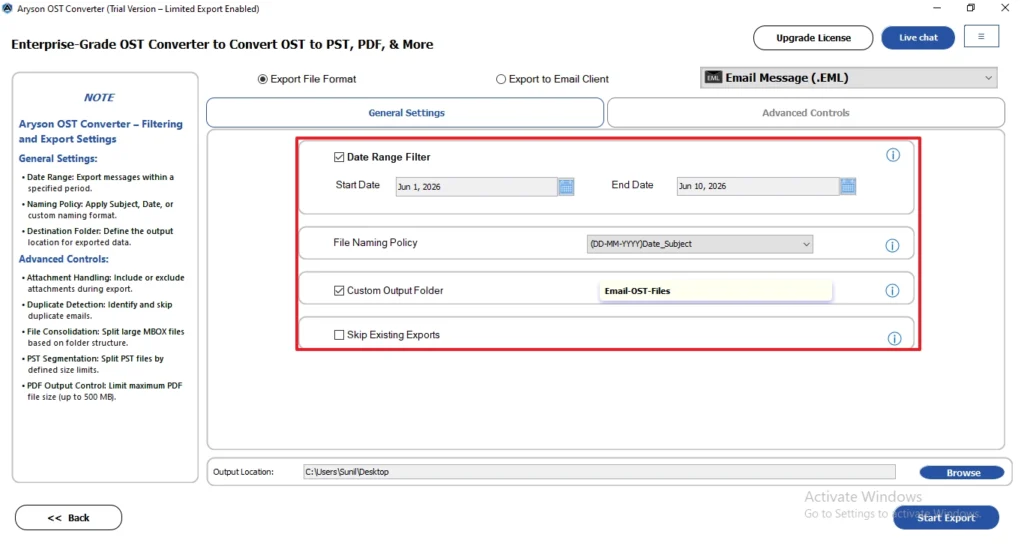Minimize the Aryson OST Converter window
The height and width of the screenshot is (546, 1024).
(936, 8)
